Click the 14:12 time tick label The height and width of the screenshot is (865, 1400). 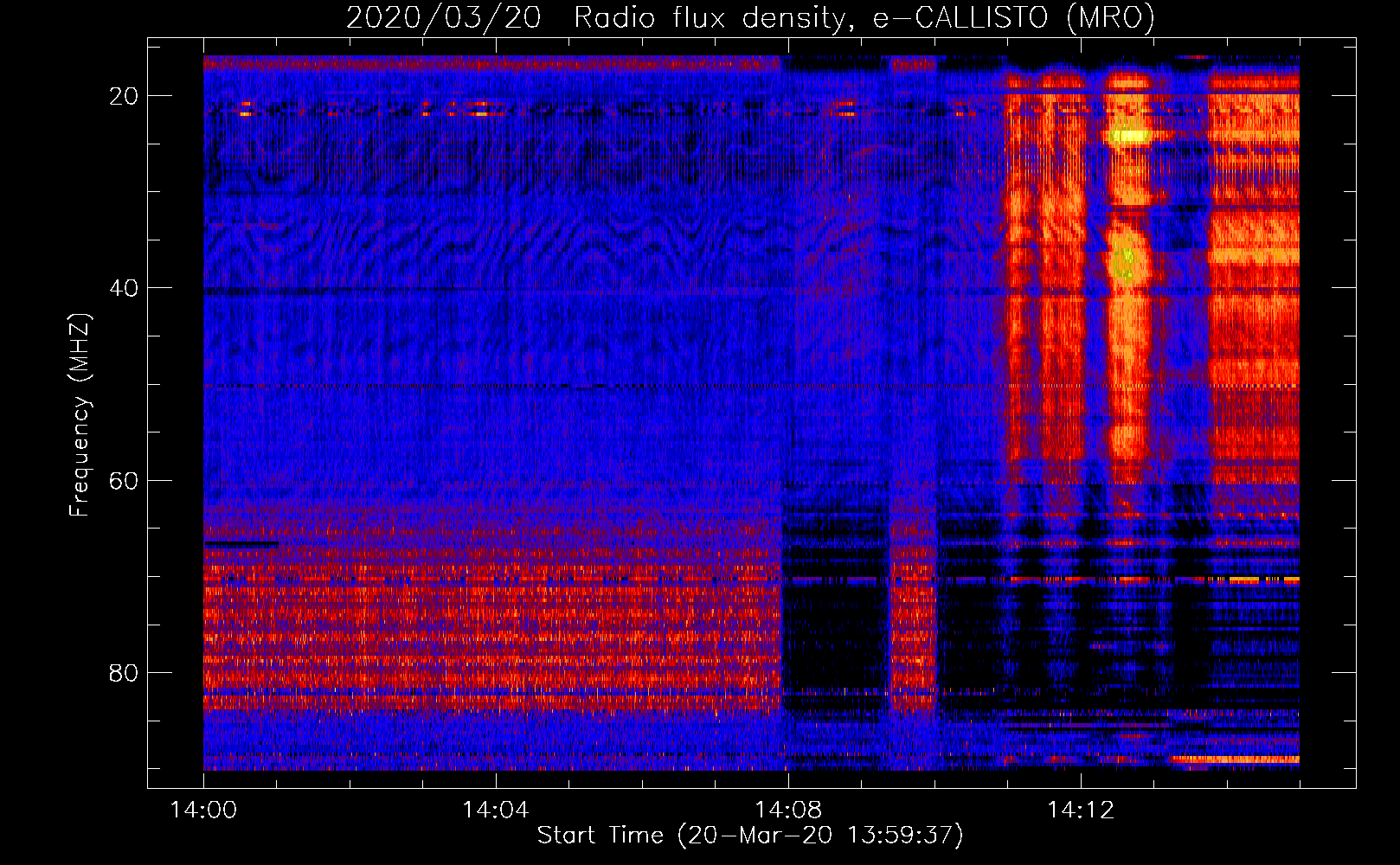click(x=1080, y=810)
